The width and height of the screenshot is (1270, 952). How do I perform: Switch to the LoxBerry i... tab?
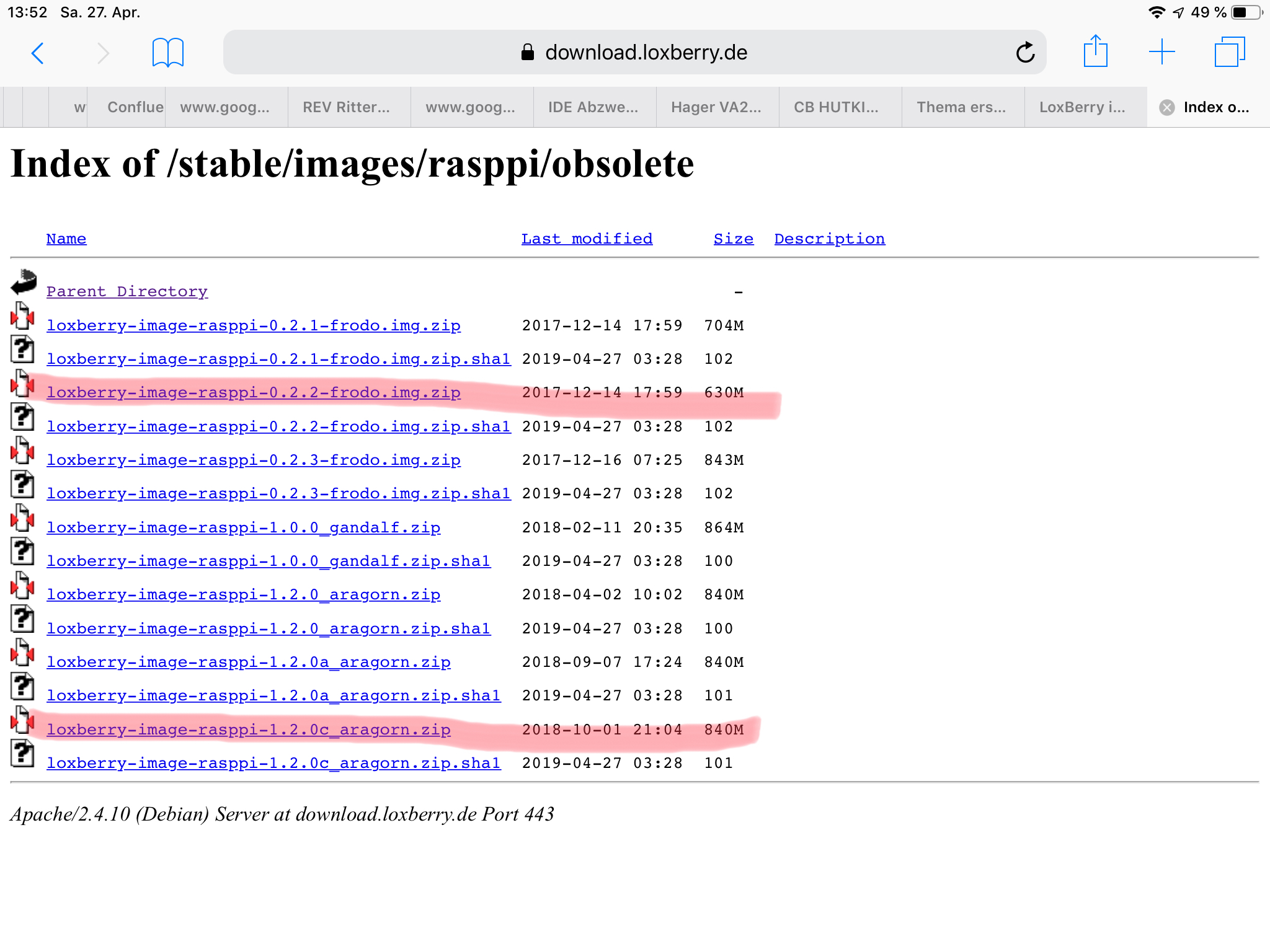point(1082,107)
